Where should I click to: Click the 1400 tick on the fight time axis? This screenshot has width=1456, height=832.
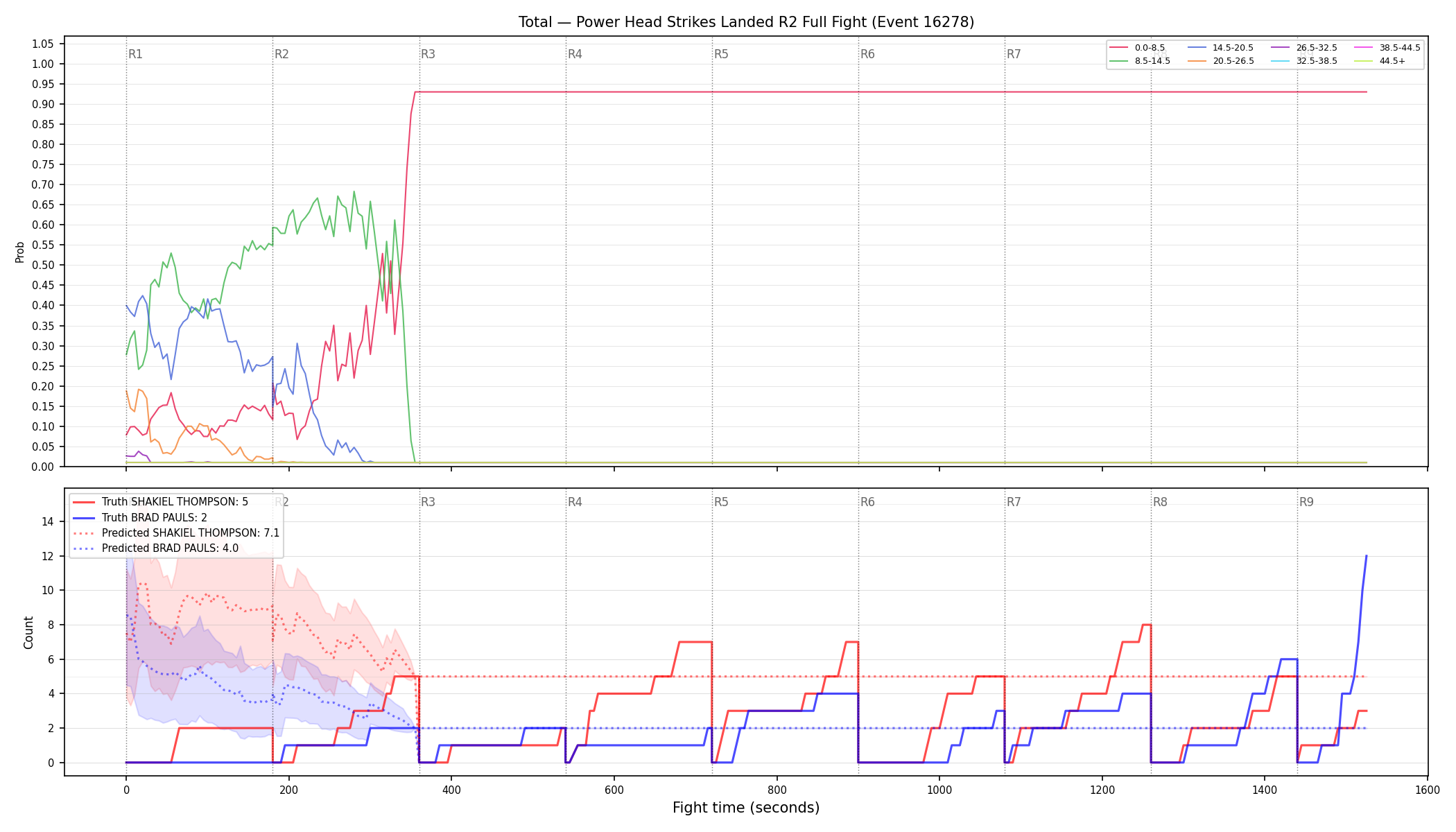point(1265,790)
